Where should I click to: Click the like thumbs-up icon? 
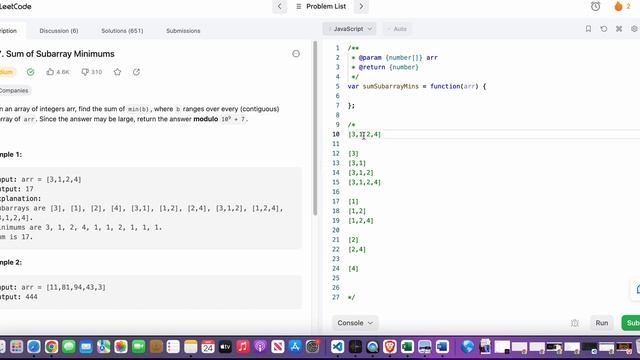click(x=50, y=72)
